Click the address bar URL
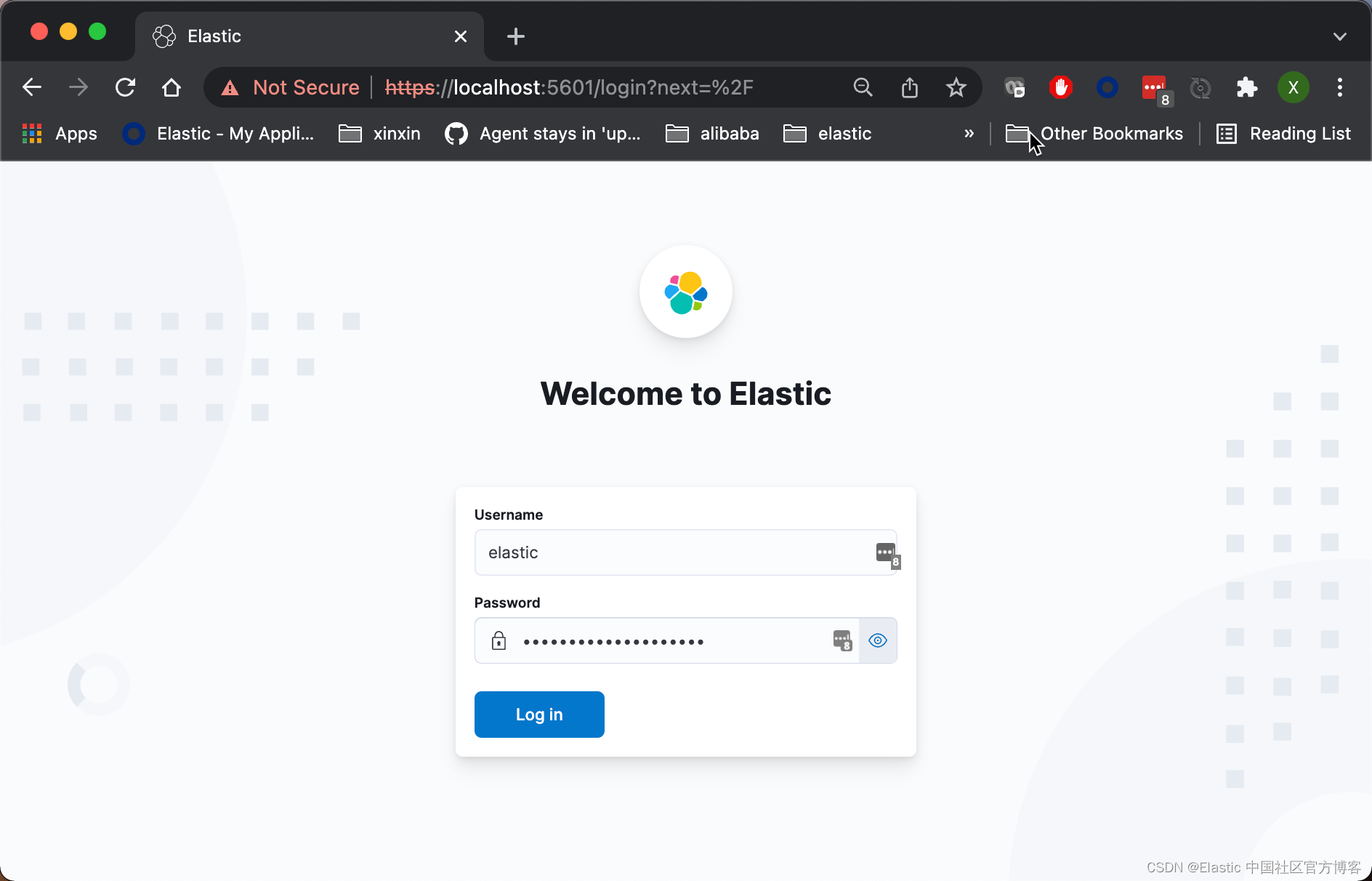This screenshot has width=1372, height=881. tap(569, 88)
